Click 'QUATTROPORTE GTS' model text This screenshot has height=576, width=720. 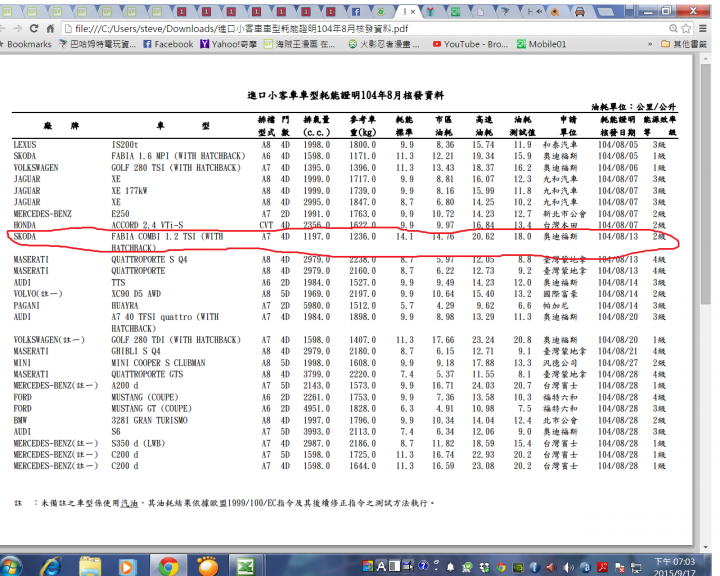coord(147,374)
